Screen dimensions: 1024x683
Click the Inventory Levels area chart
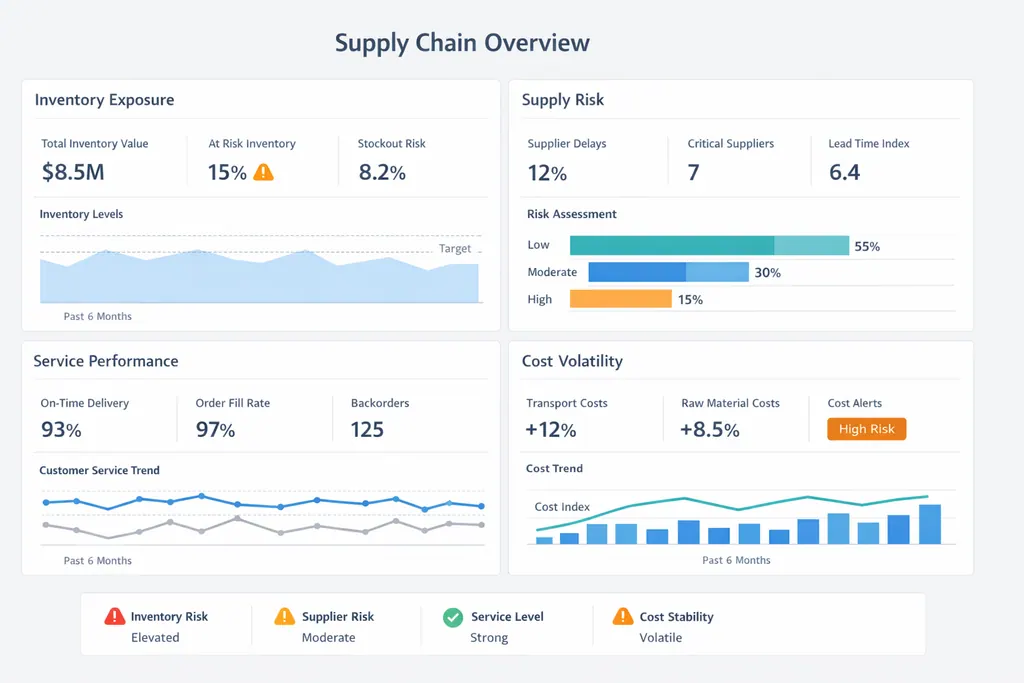[x=260, y=278]
